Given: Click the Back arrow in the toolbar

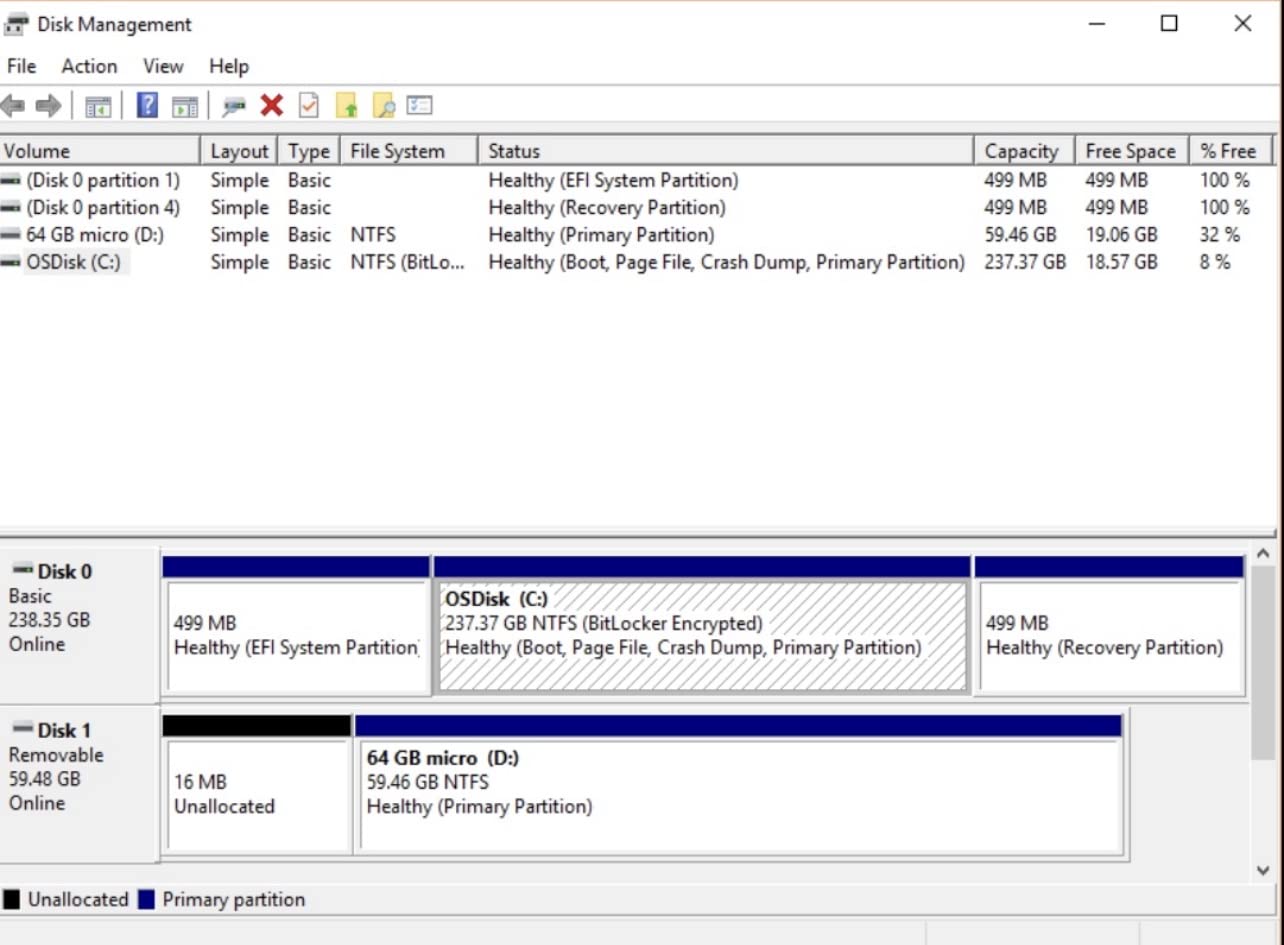Looking at the screenshot, I should pos(13,105).
